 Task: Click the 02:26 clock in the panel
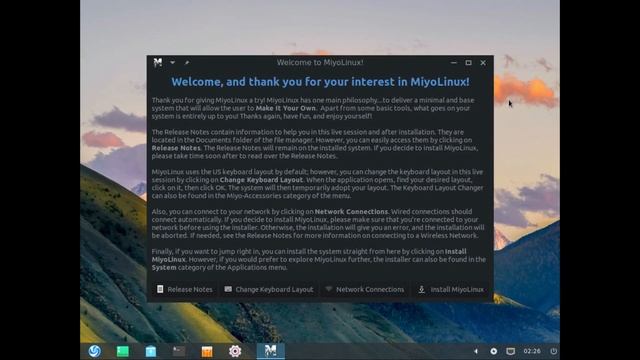click(x=532, y=351)
